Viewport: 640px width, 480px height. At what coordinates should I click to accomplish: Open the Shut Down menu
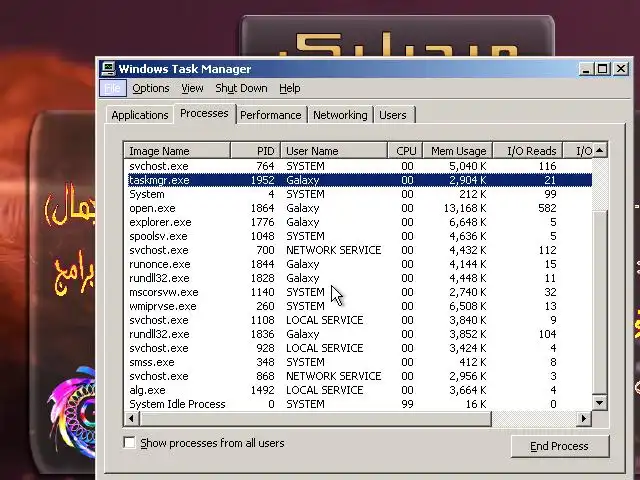click(241, 88)
